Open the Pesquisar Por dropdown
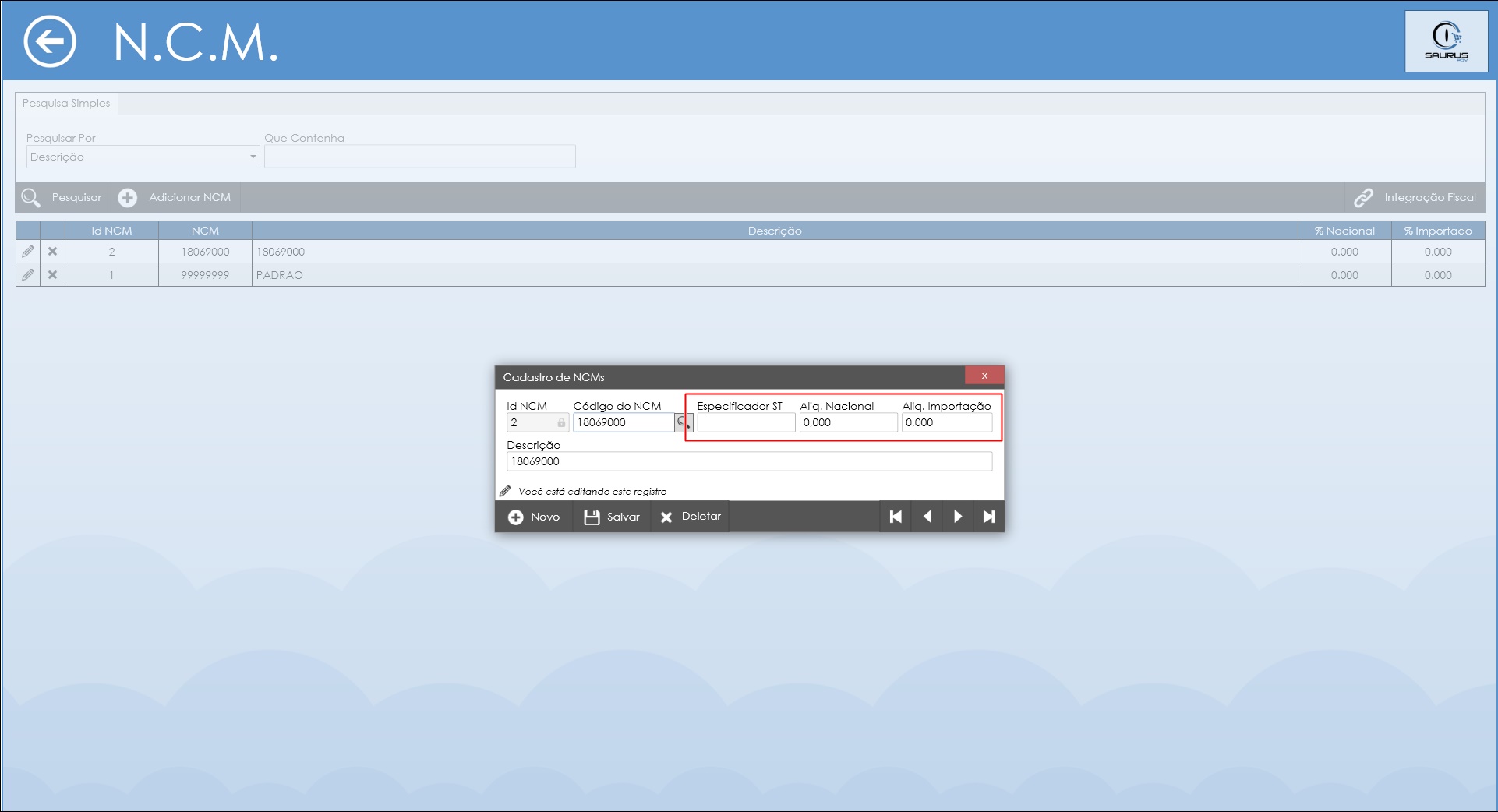The height and width of the screenshot is (812, 1498). click(x=143, y=157)
